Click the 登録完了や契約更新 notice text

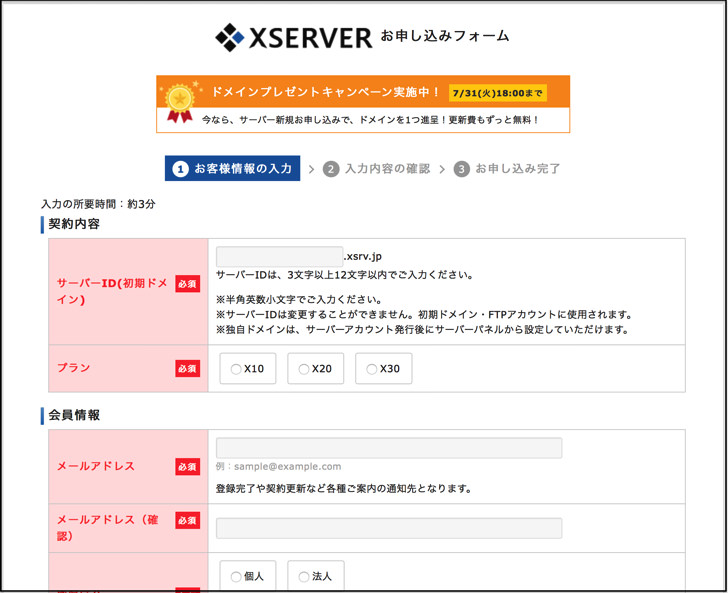[344, 489]
